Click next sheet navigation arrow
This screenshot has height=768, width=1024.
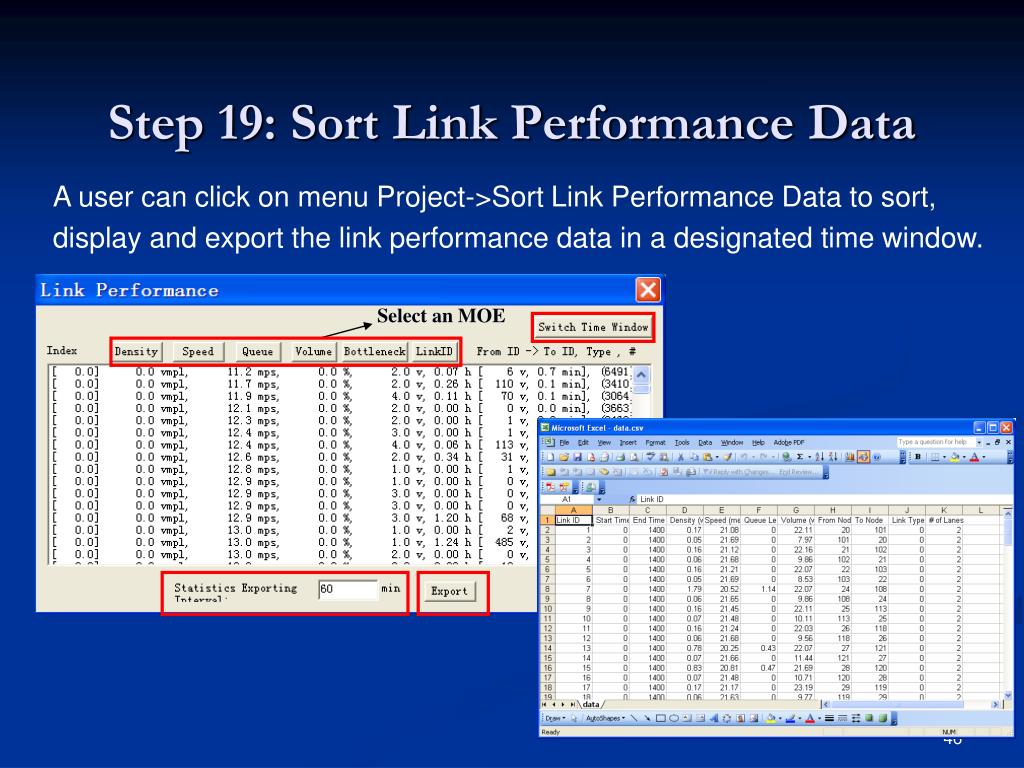pyautogui.click(x=563, y=705)
